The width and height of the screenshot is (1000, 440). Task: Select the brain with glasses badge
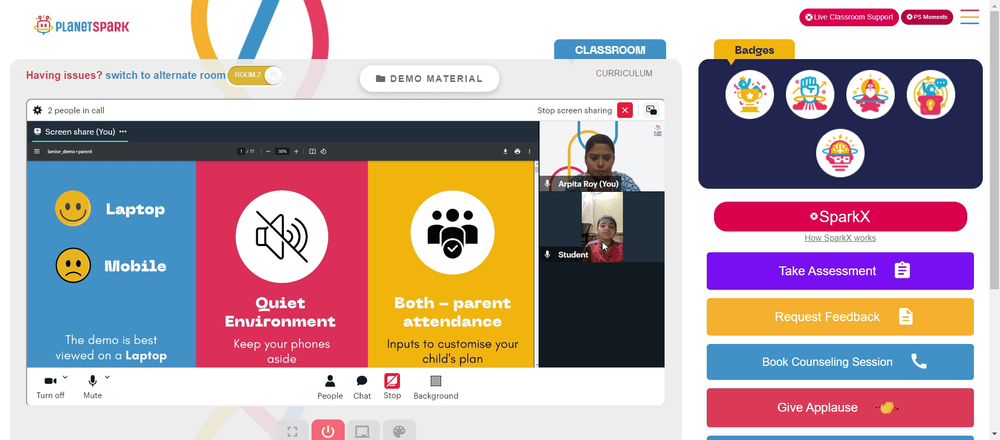(840, 154)
